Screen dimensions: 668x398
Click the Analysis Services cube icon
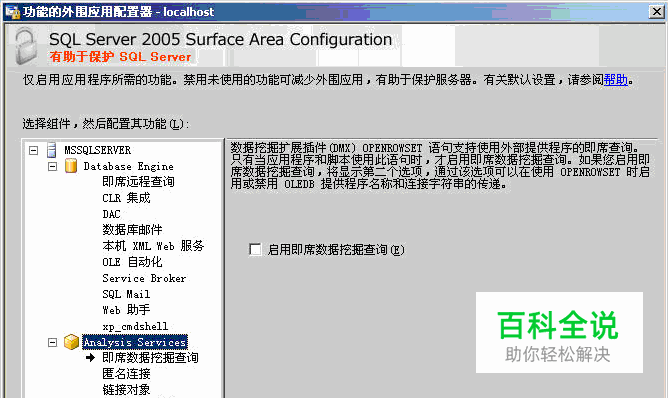pyautogui.click(x=71, y=342)
